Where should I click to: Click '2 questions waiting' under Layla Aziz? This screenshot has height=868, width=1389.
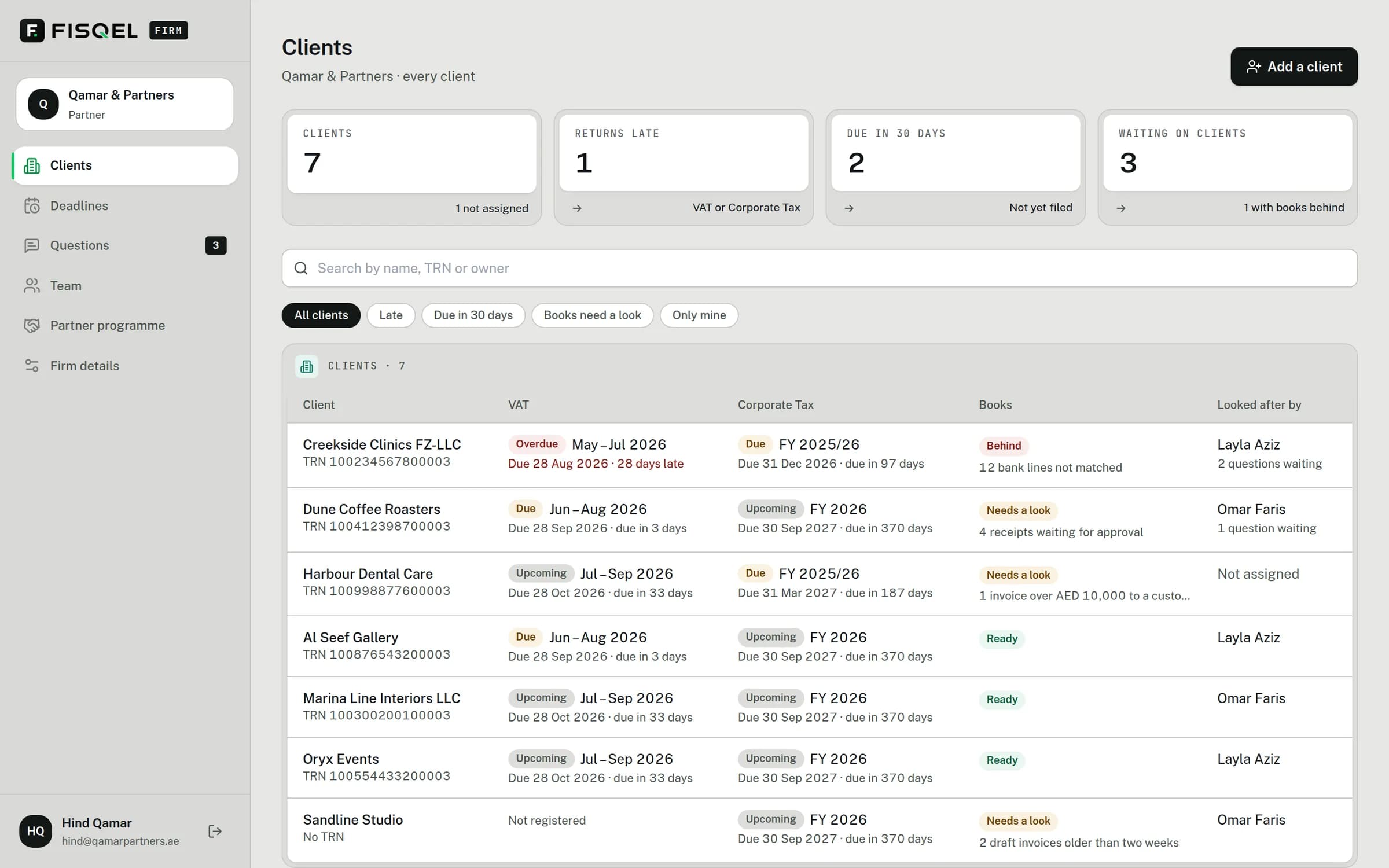point(1270,464)
